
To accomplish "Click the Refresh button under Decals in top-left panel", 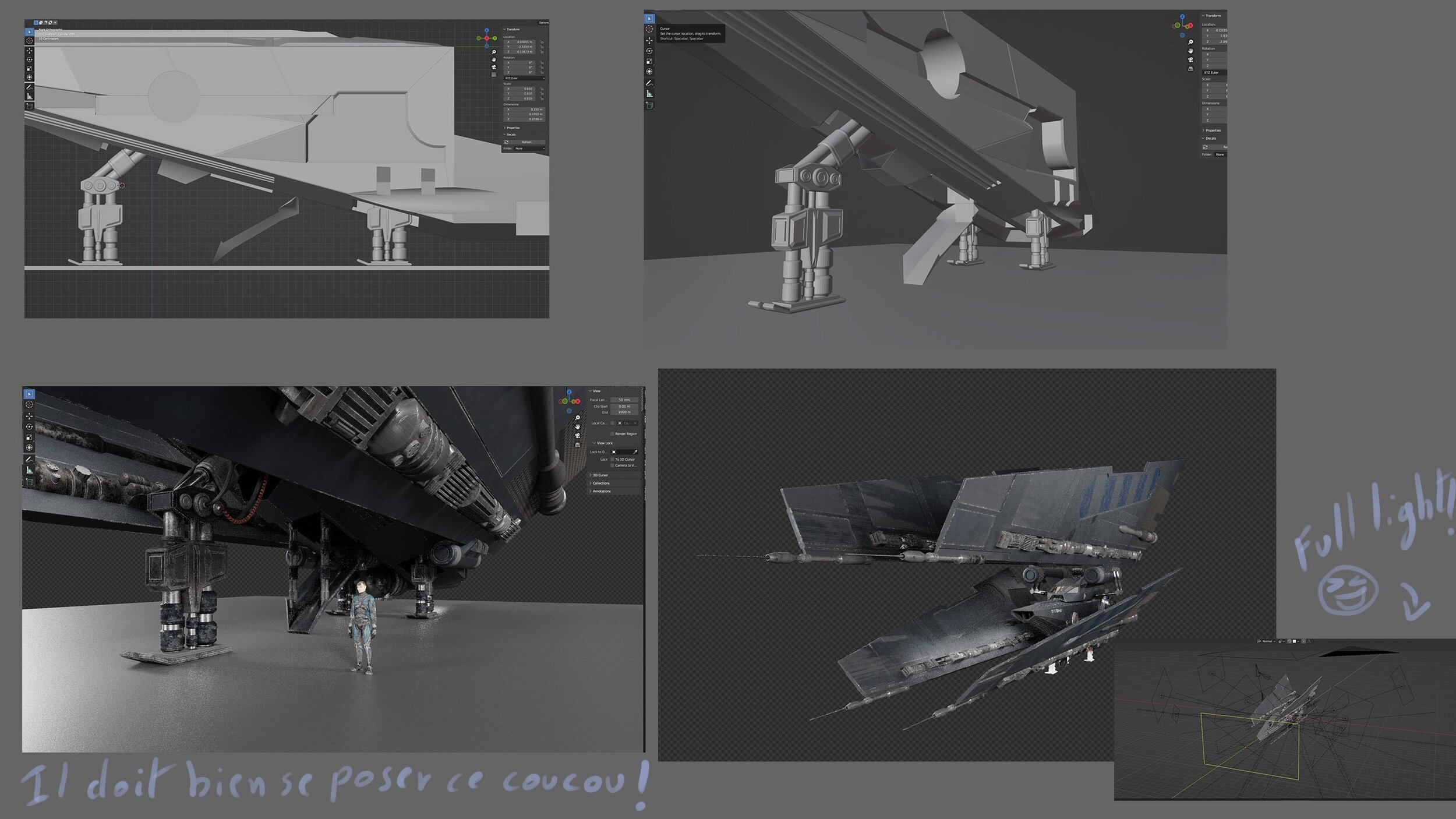I will click(x=526, y=142).
